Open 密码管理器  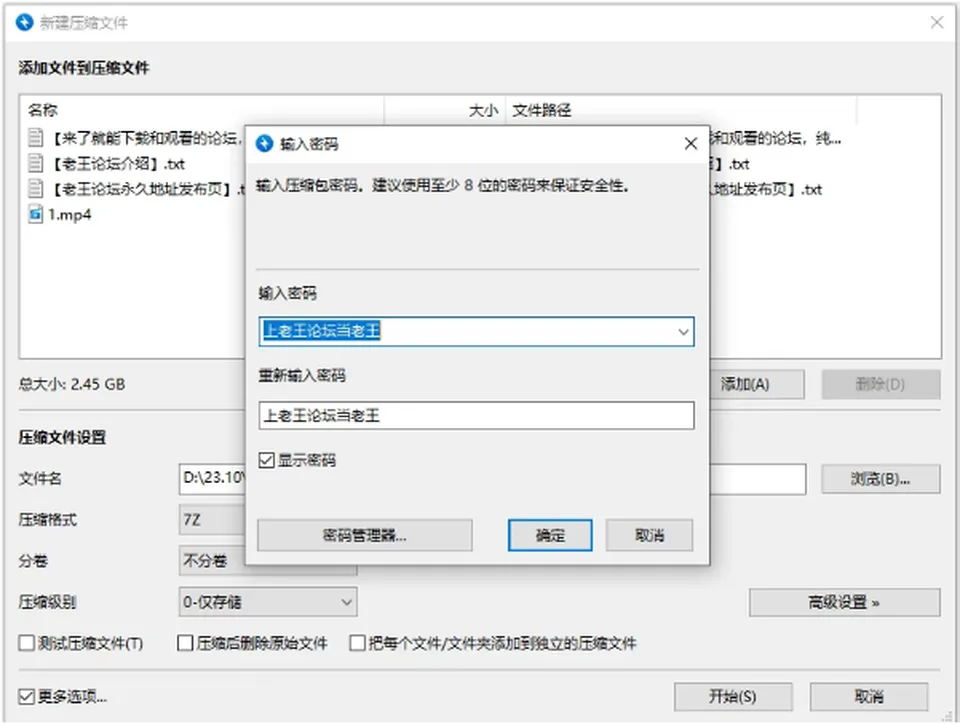pos(365,536)
